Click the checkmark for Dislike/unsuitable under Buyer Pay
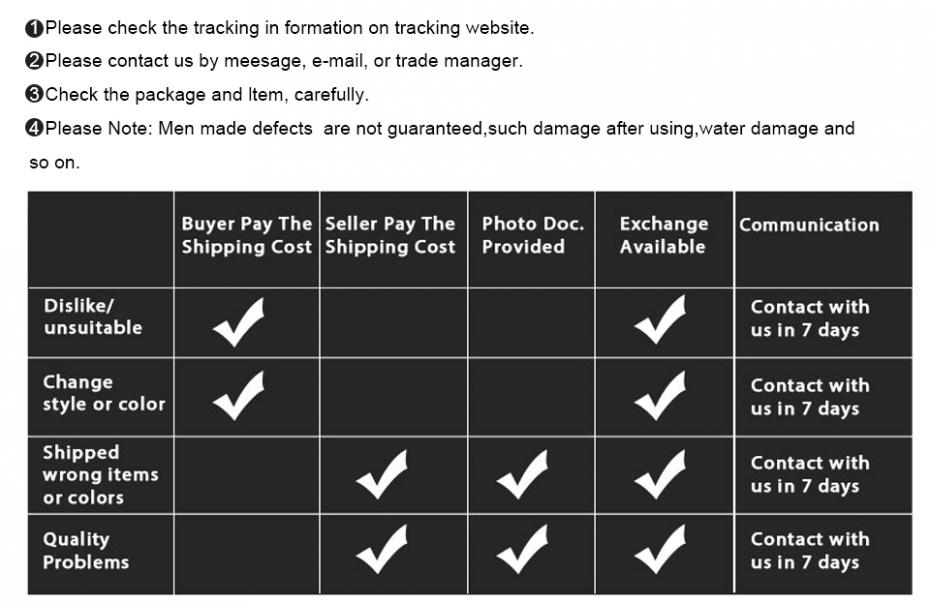The image size is (930, 604). (x=238, y=322)
